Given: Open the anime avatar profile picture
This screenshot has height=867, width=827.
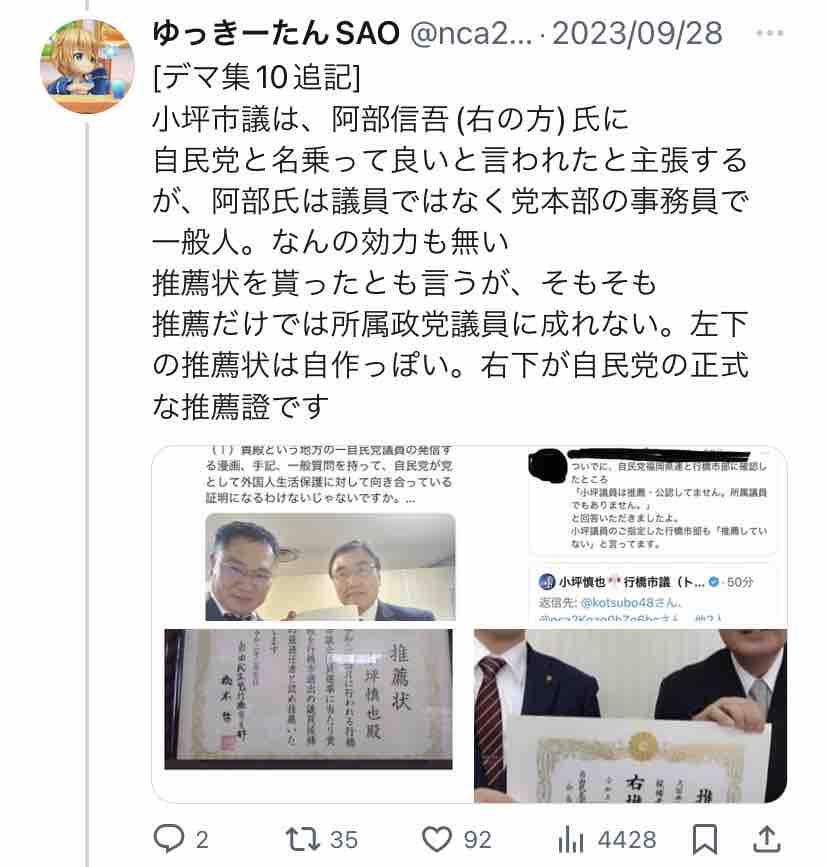Looking at the screenshot, I should click(87, 66).
